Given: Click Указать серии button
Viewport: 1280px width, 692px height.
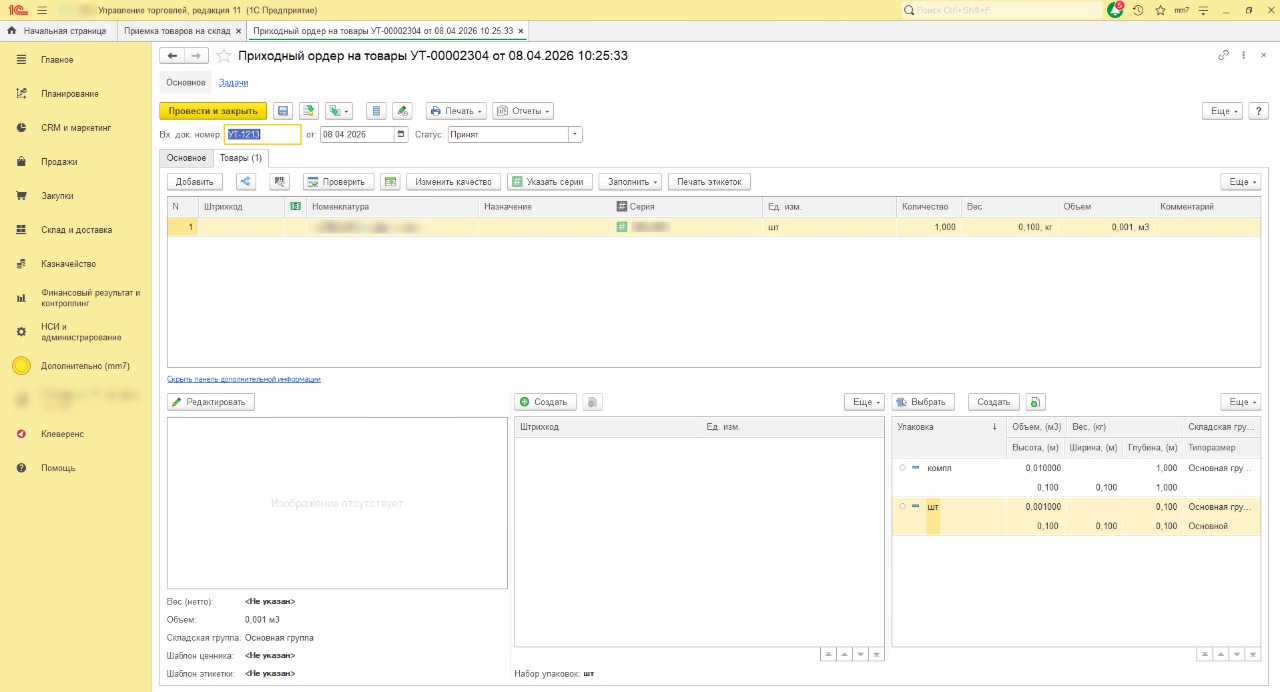Looking at the screenshot, I should coord(550,182).
